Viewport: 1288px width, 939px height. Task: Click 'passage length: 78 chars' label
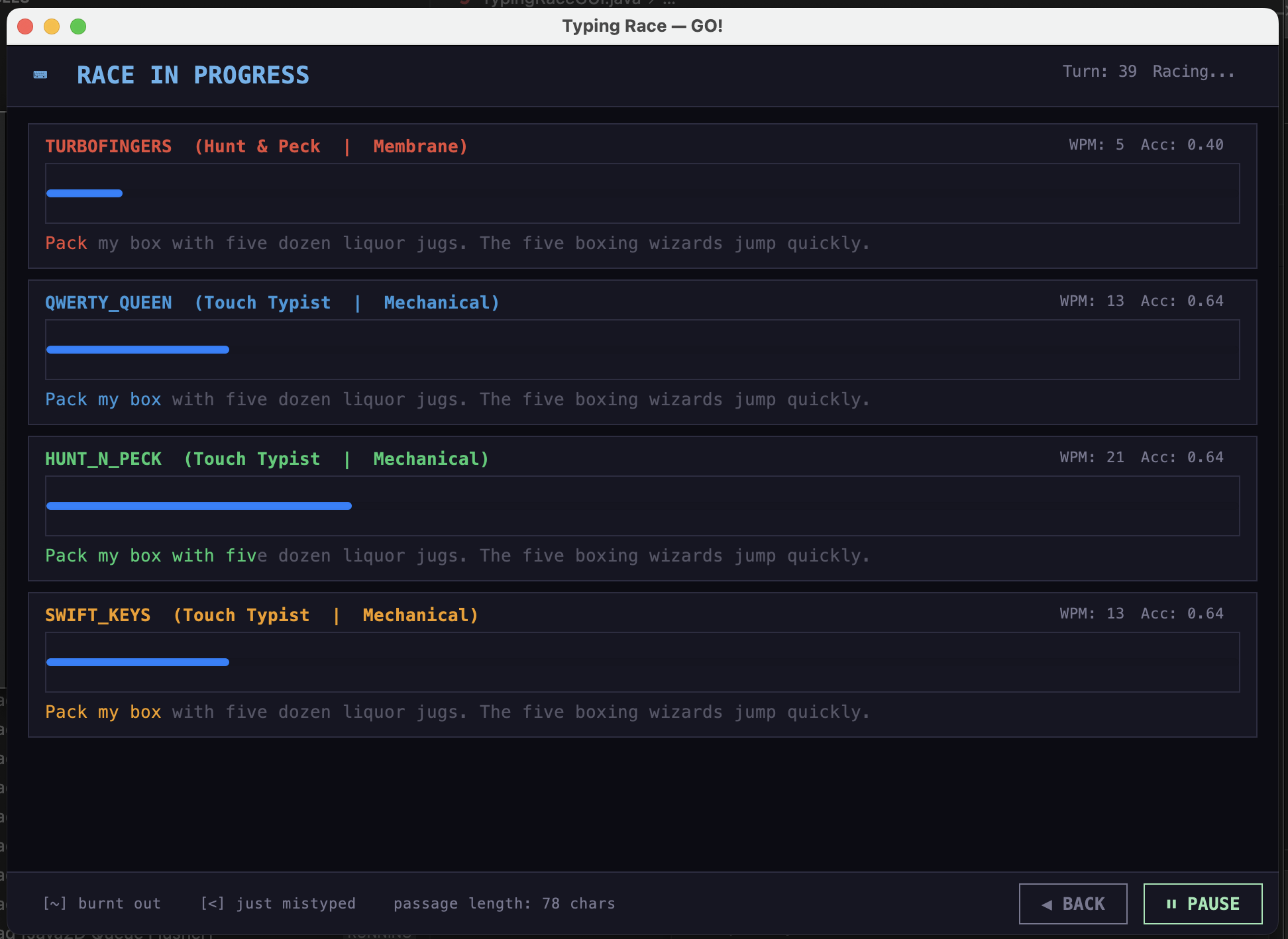point(504,903)
